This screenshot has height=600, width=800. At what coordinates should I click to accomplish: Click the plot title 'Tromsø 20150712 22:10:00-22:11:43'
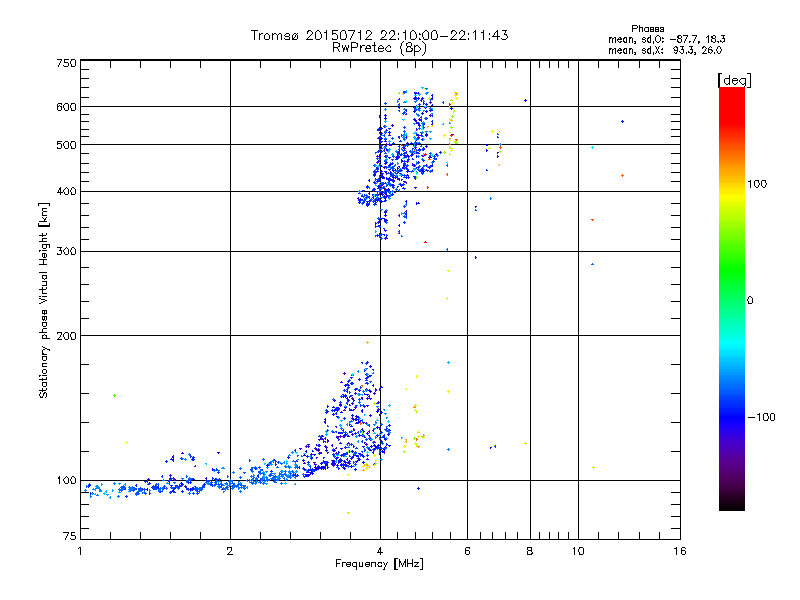coord(379,35)
